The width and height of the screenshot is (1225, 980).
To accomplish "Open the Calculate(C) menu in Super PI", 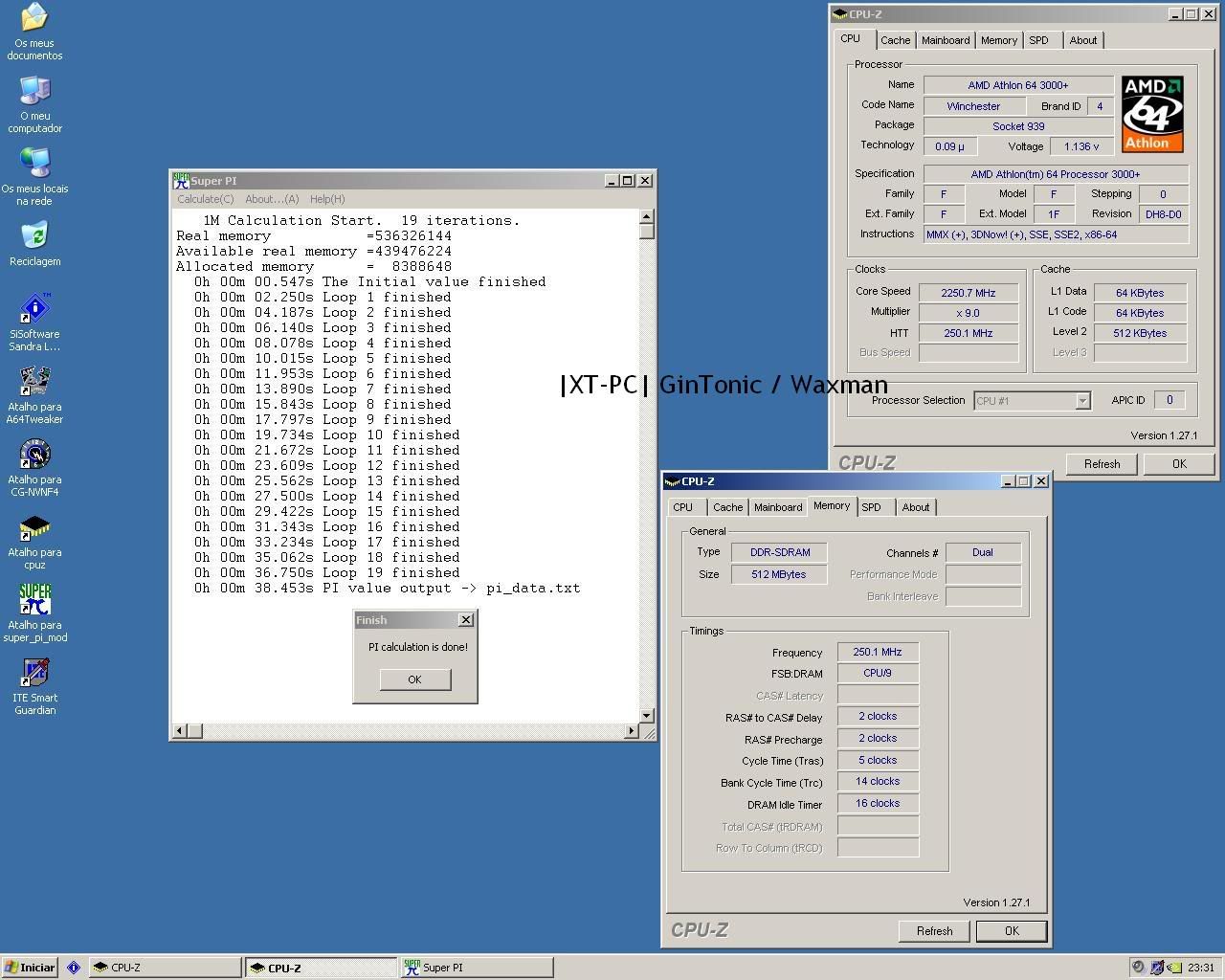I will tap(205, 199).
